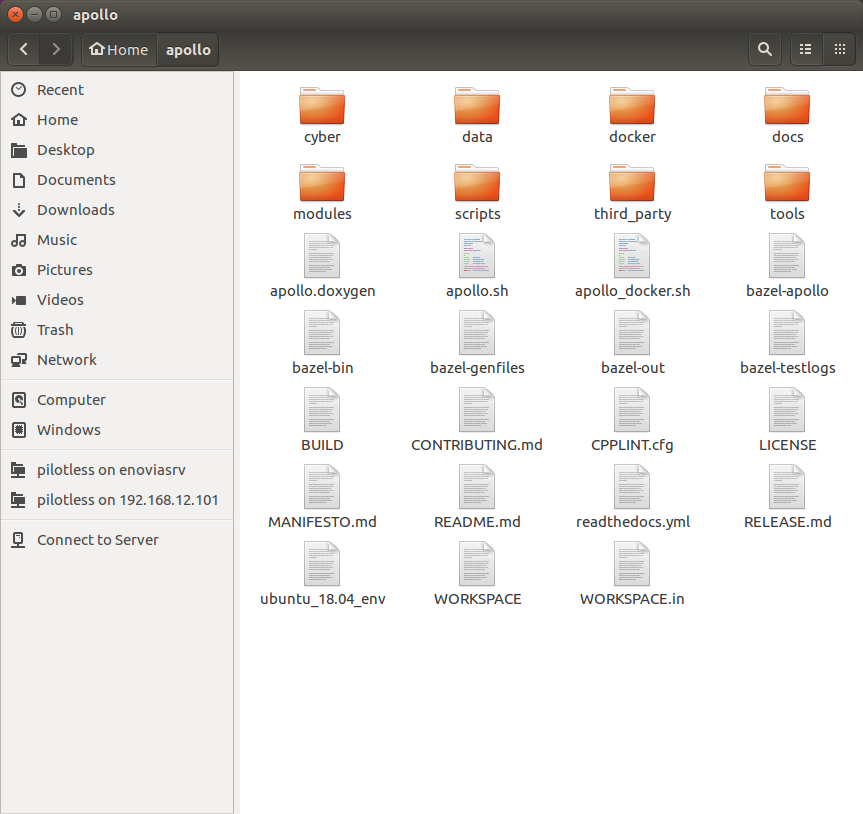Screen dimensions: 863x814
Task: Navigate back with the back arrow
Action: click(22, 48)
